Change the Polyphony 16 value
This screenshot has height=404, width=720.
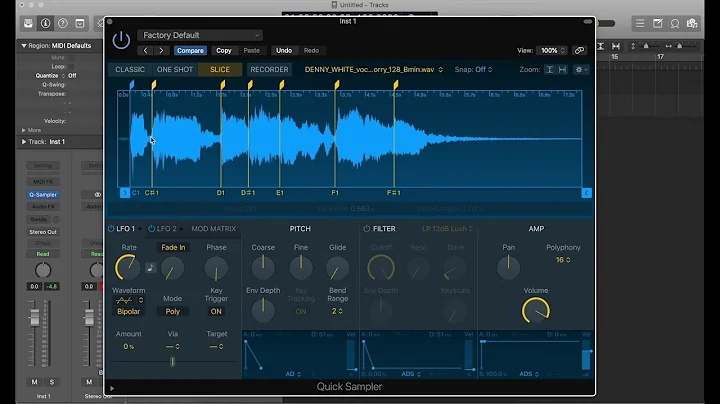[563, 260]
